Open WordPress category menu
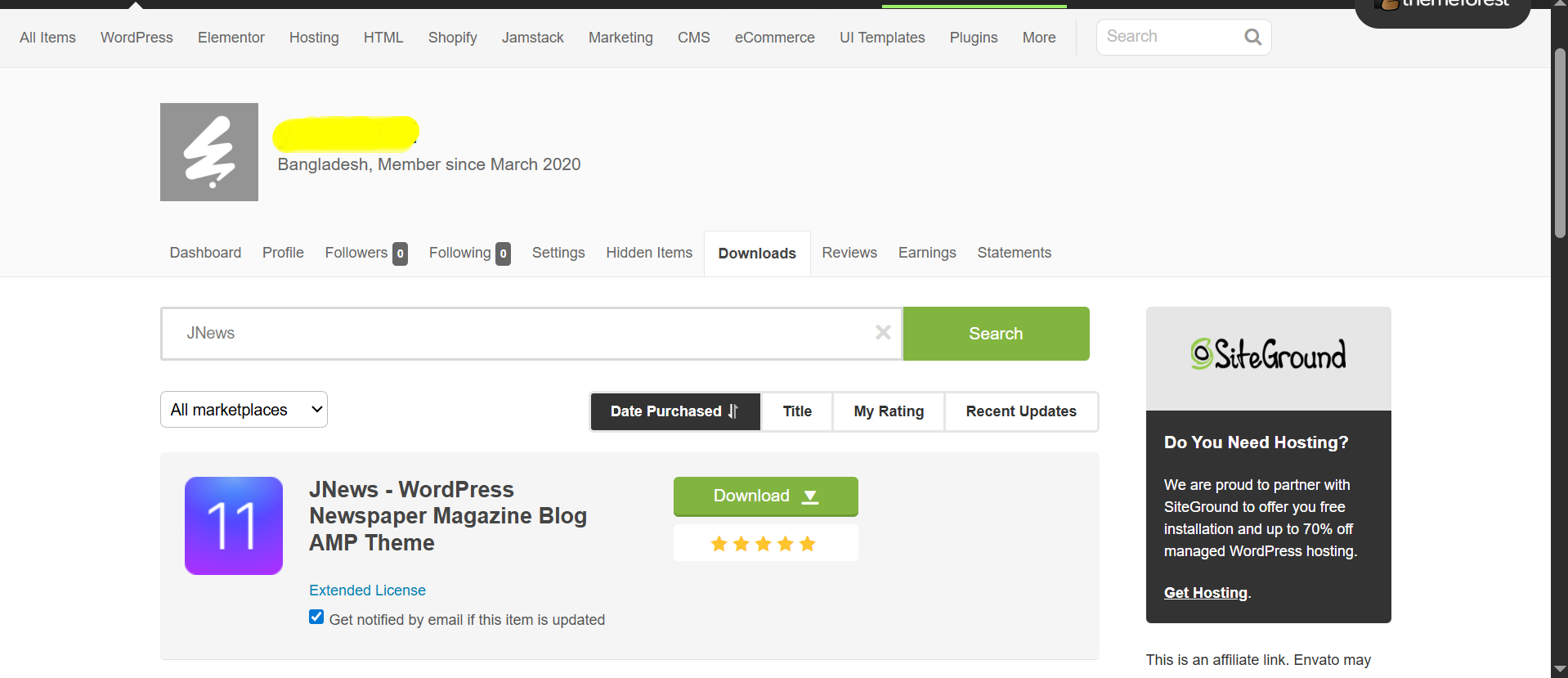 coord(137,38)
